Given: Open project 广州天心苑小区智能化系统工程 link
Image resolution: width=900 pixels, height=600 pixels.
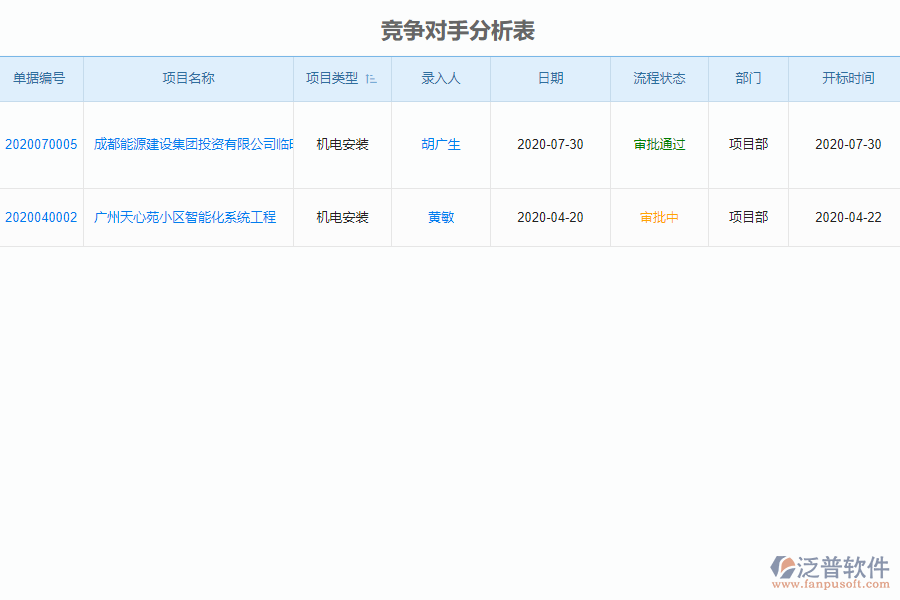Looking at the screenshot, I should pos(187,217).
